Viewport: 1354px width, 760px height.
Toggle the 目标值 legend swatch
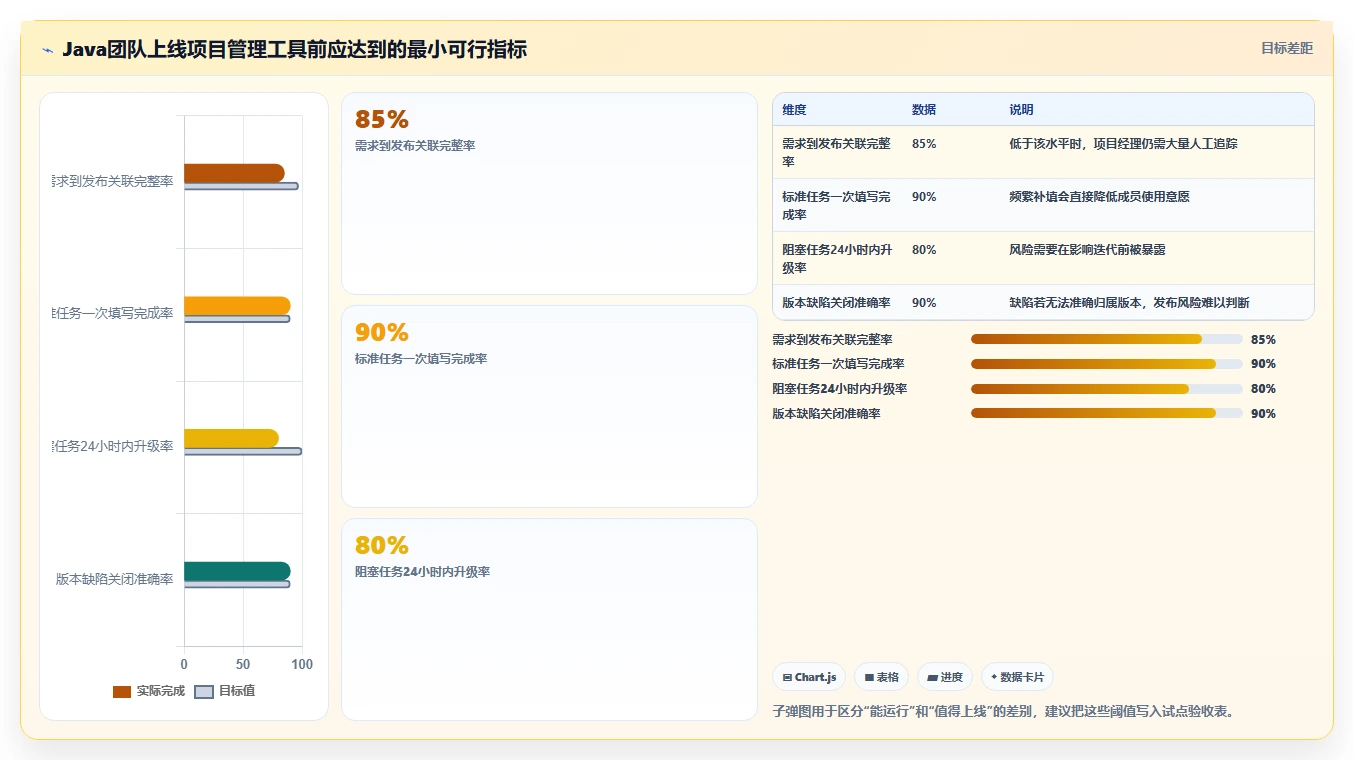point(204,692)
